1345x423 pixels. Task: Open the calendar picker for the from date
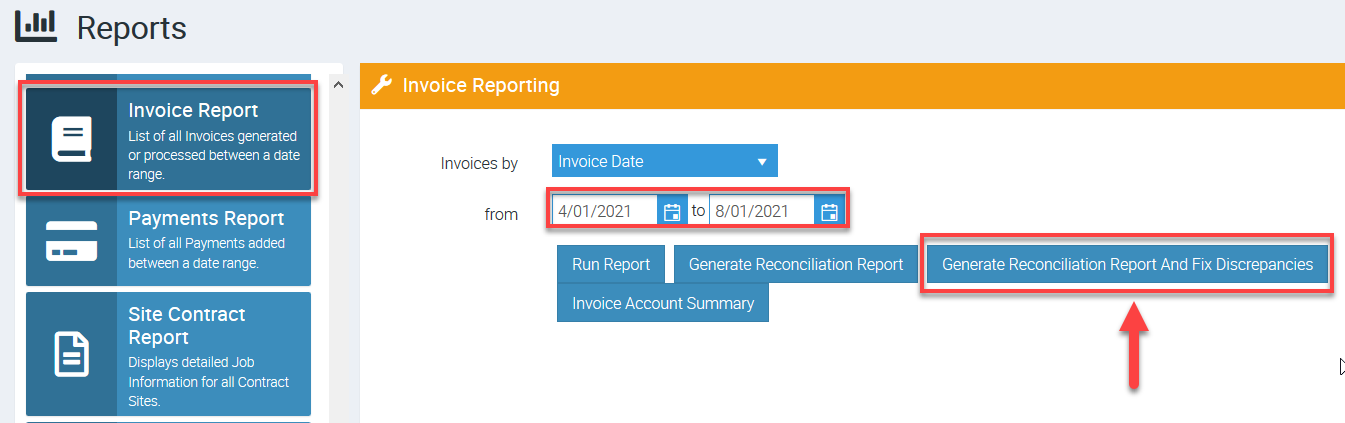(672, 211)
